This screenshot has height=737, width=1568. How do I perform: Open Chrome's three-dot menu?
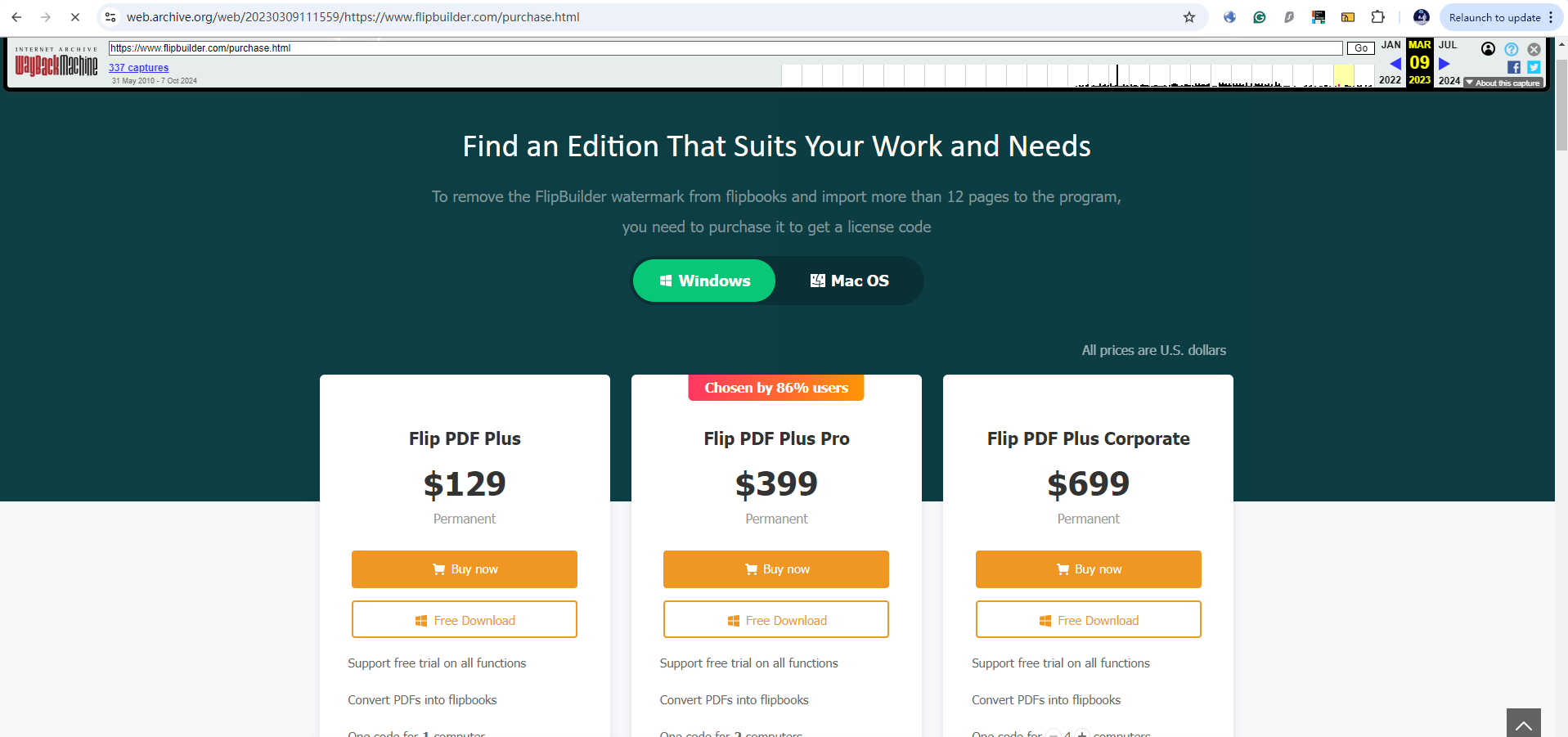point(1551,17)
